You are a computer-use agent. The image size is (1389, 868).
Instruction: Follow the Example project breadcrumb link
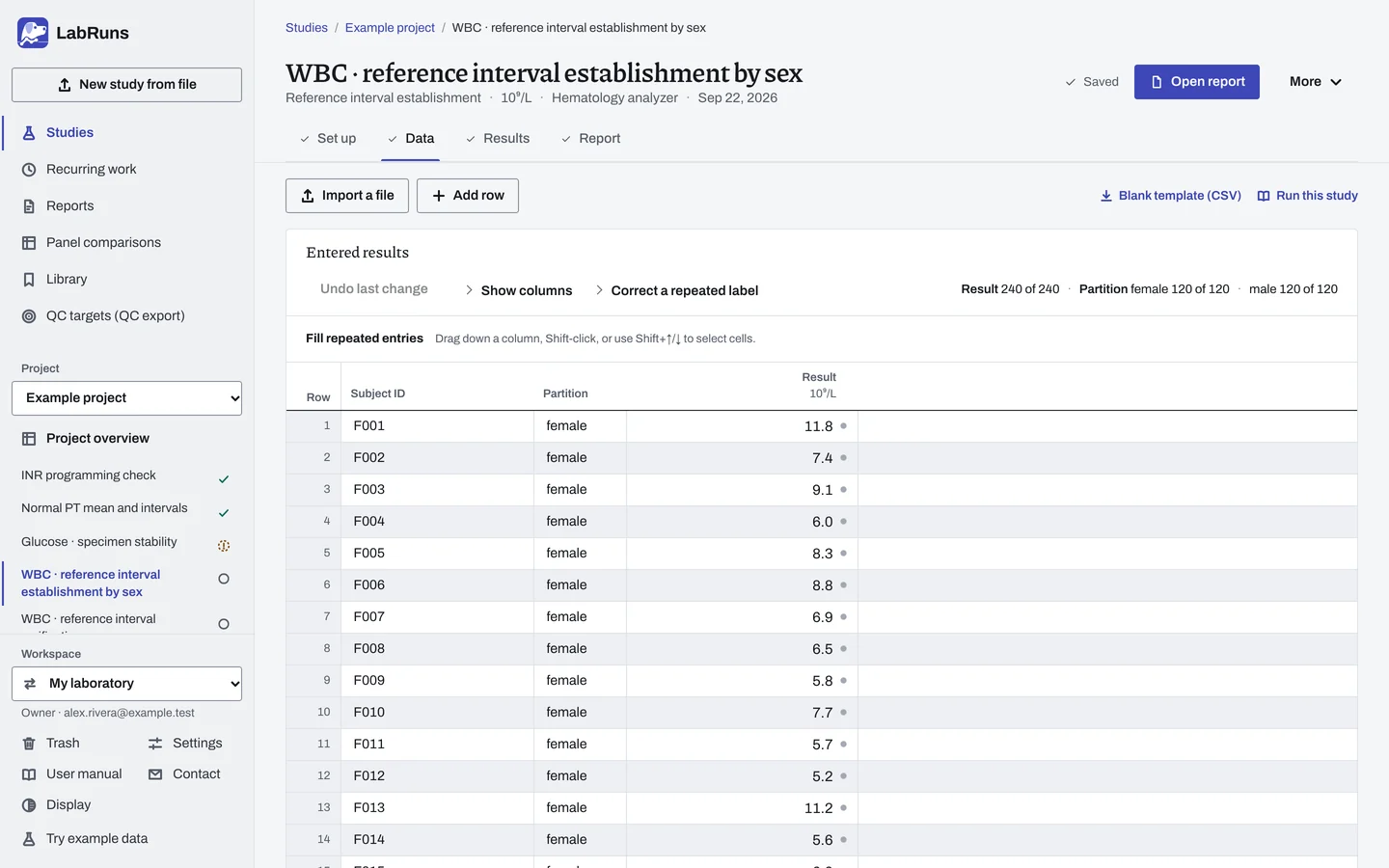(390, 28)
